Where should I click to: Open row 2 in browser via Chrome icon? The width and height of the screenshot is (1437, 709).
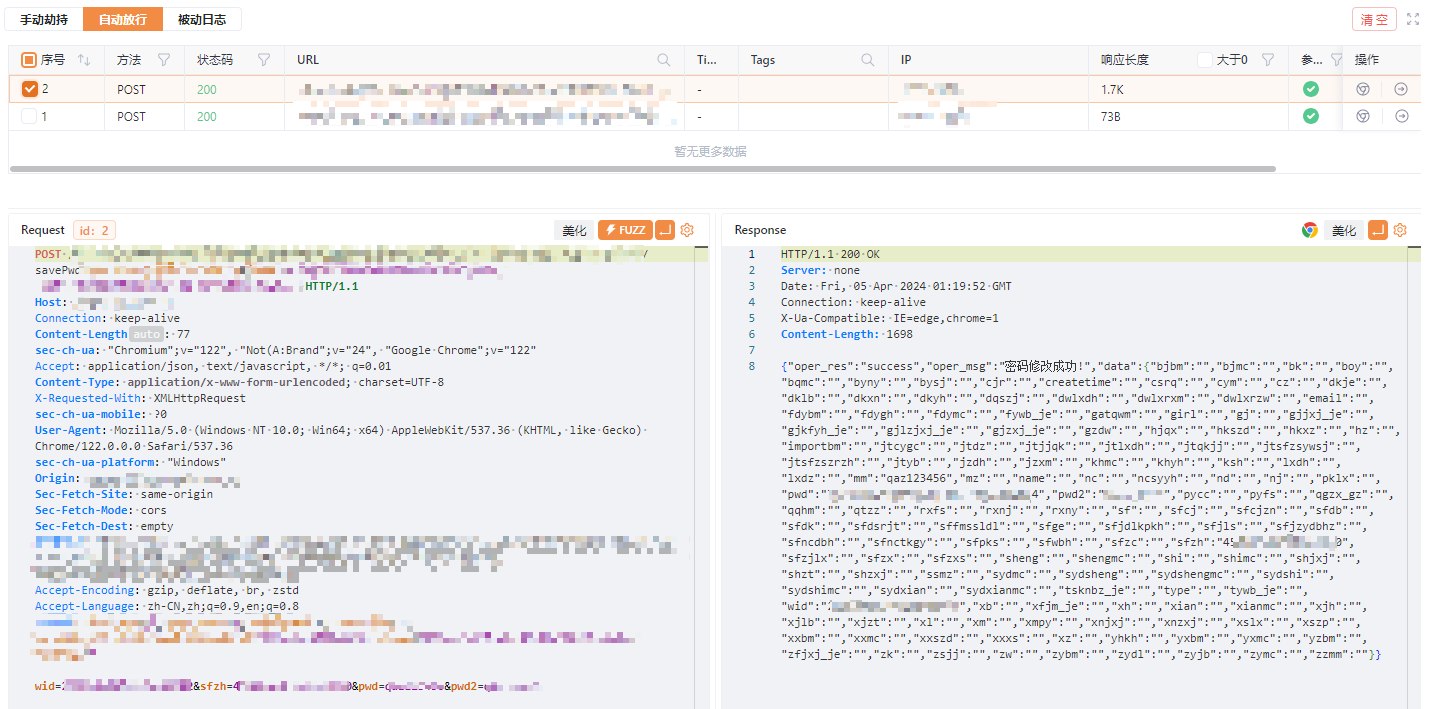point(1362,89)
